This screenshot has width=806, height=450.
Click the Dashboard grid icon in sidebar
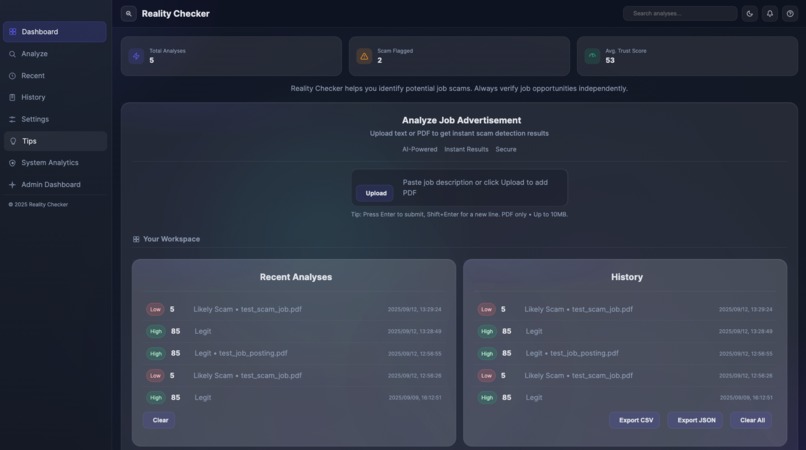12,32
